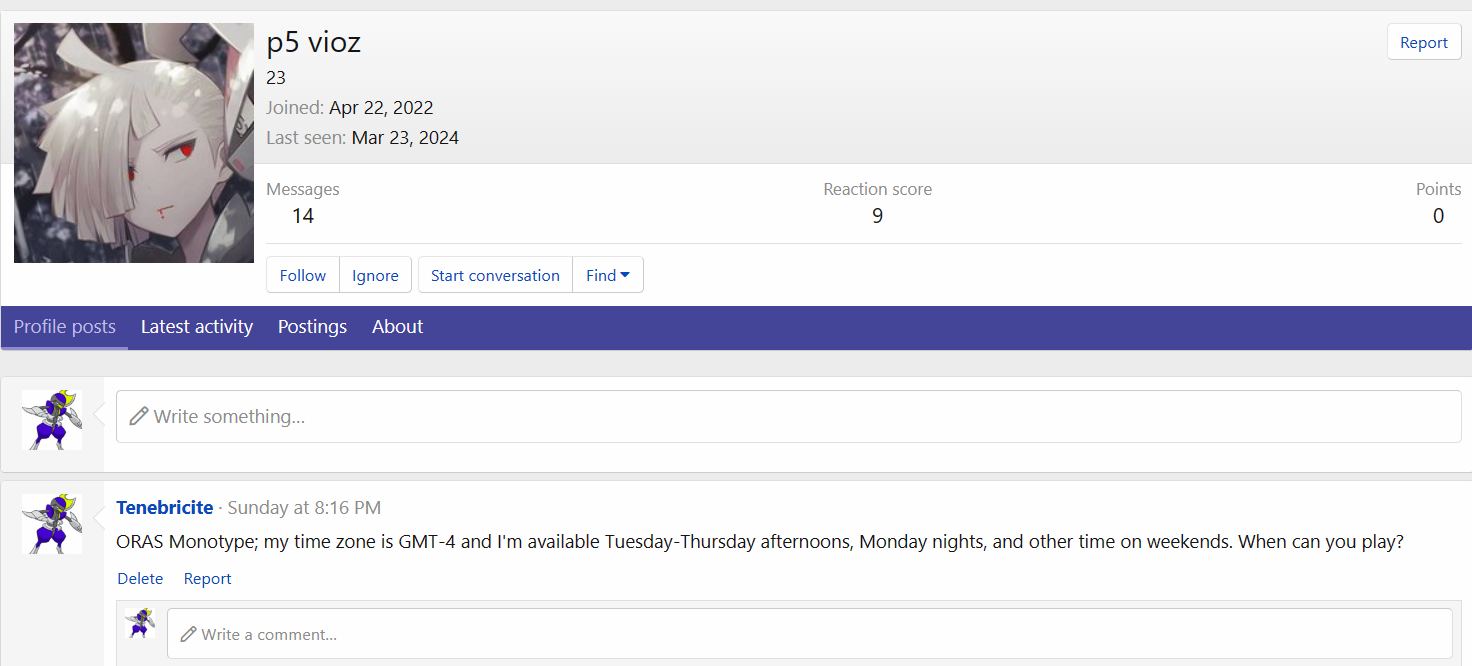Switch to the Profile posts tab
Viewport: 1472px width, 666px height.
tap(65, 327)
